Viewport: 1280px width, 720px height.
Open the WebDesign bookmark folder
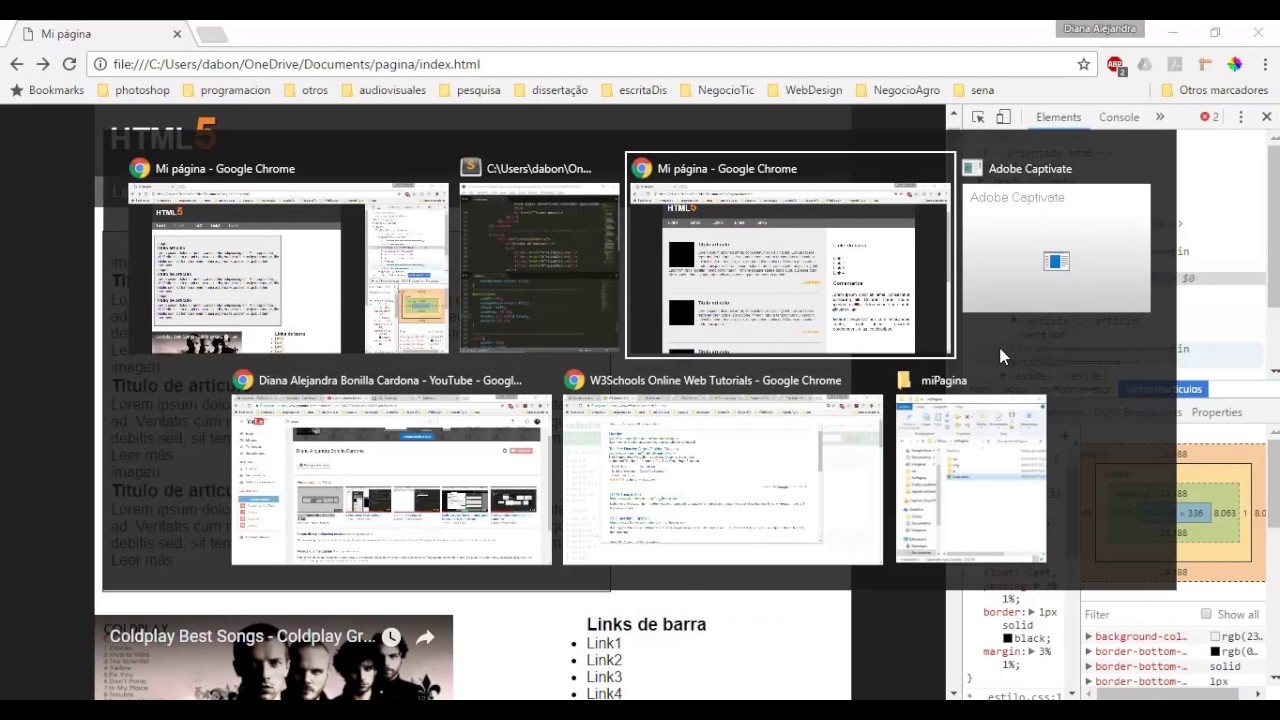(x=804, y=90)
